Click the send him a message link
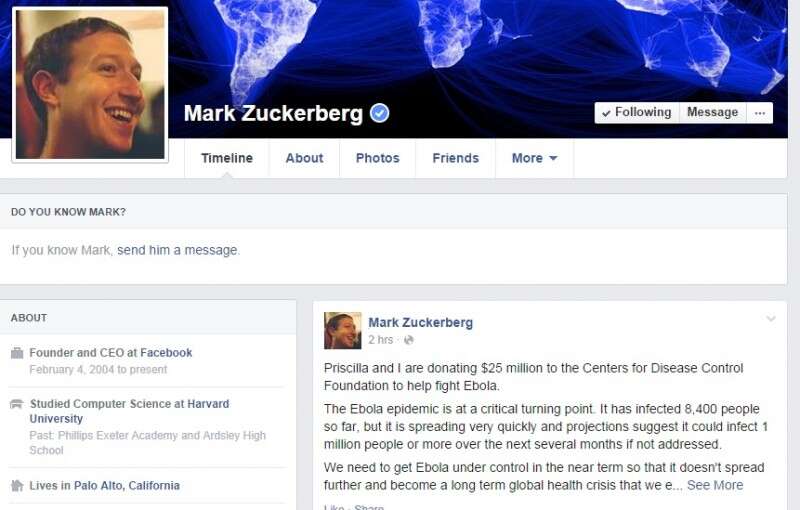Viewport: 800px width, 510px height. [x=178, y=250]
